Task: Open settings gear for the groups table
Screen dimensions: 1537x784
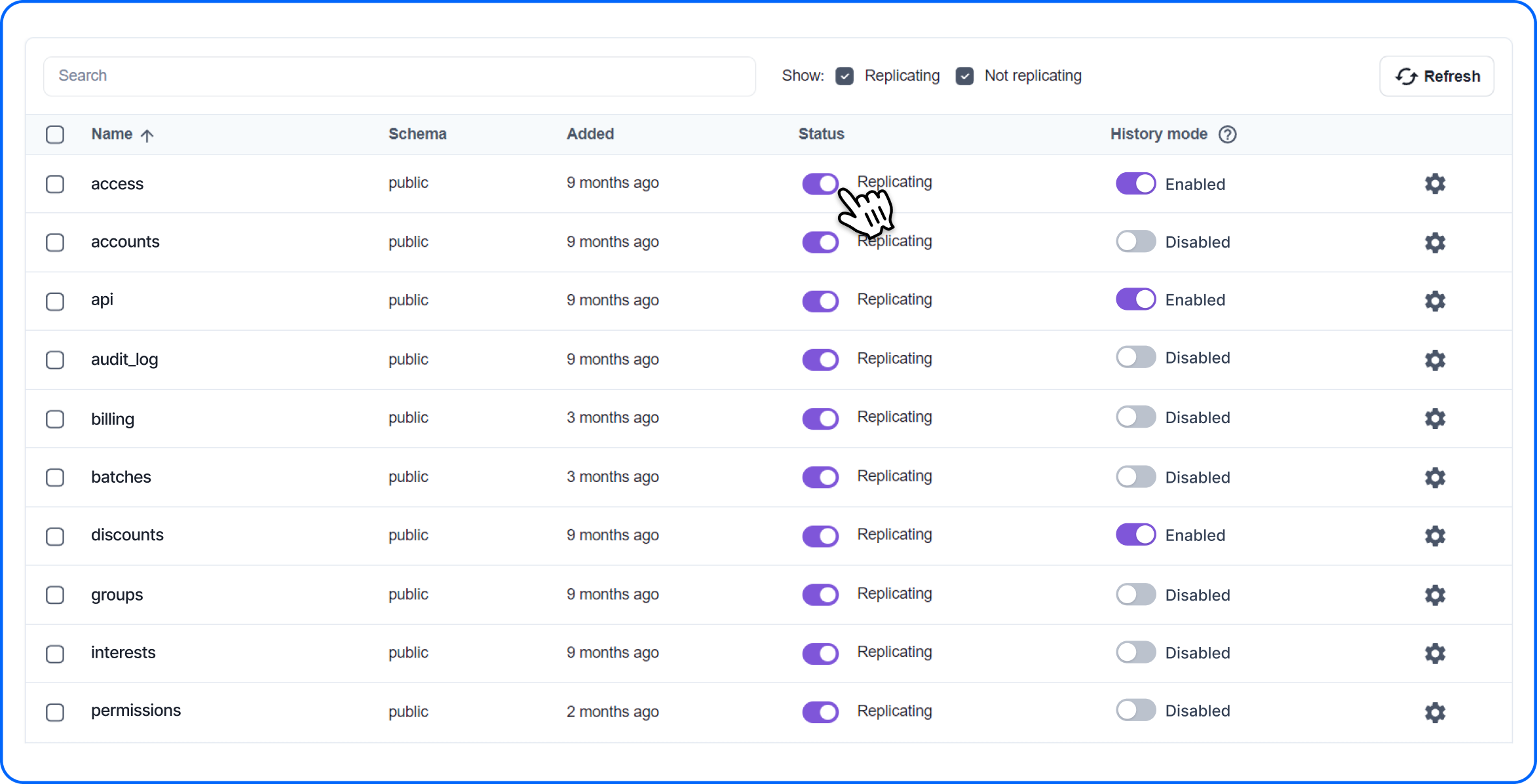Action: [1435, 595]
